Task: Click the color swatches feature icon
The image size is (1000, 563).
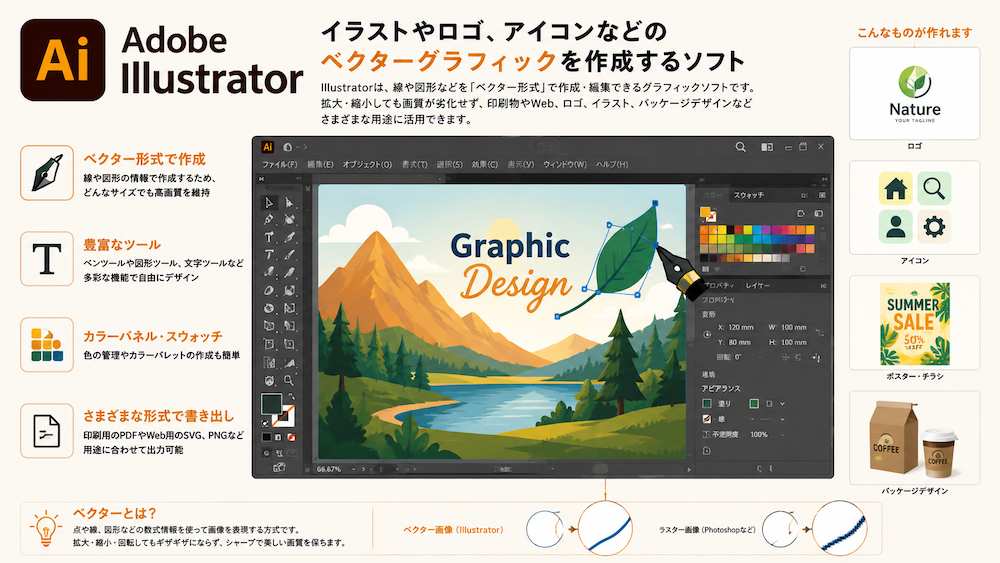Action: tap(47, 344)
